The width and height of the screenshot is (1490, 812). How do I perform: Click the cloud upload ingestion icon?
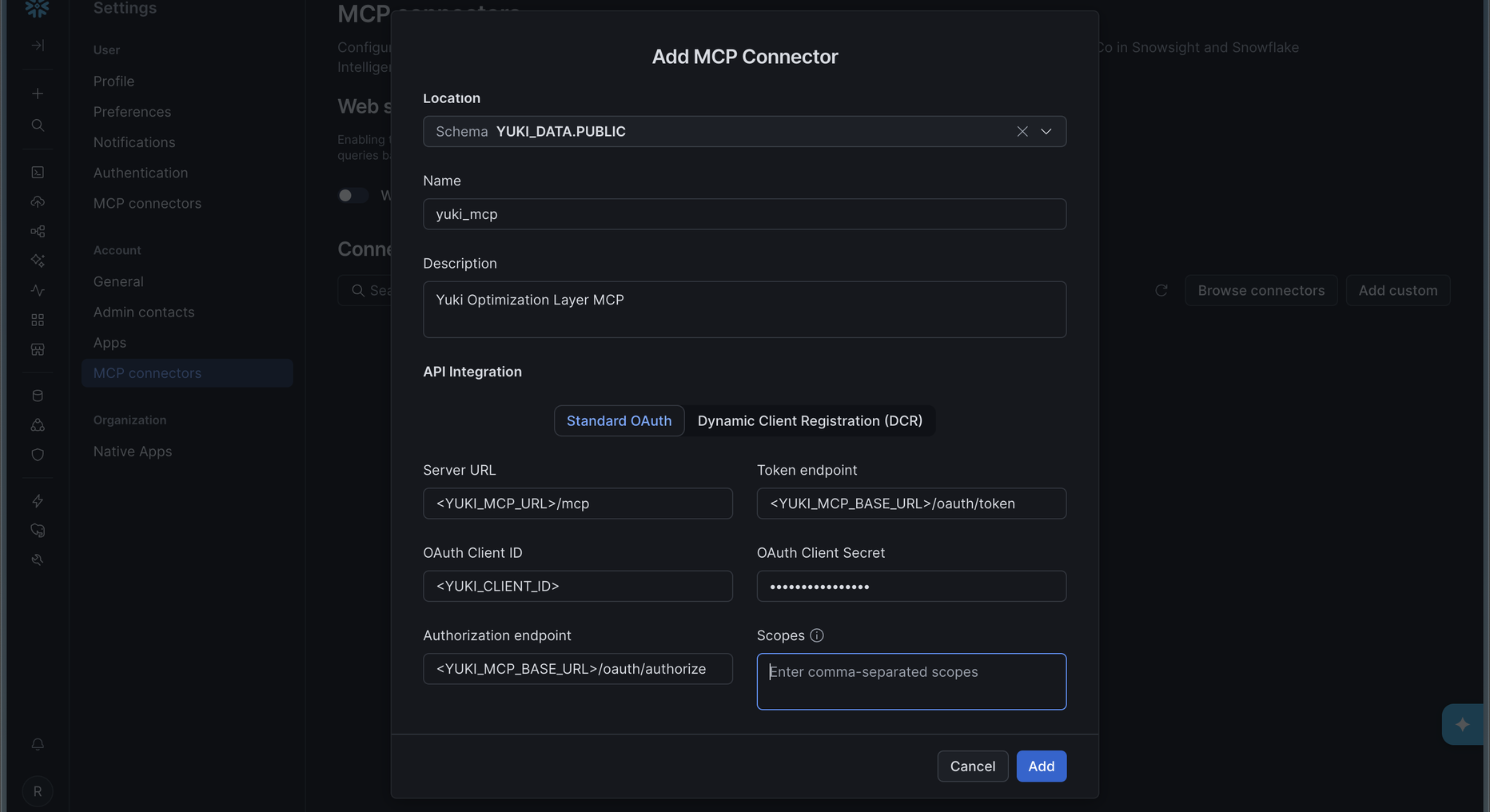(x=38, y=201)
